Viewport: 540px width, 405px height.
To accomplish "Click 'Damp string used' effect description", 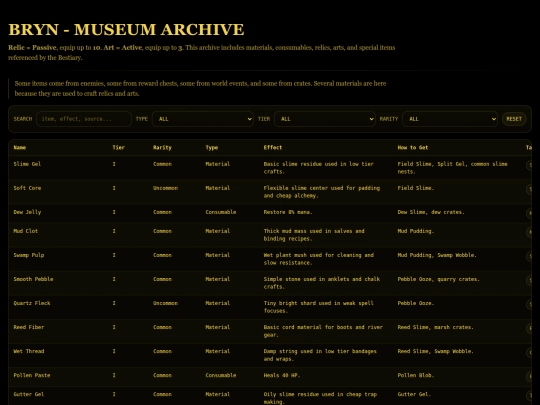I will click(x=320, y=355).
